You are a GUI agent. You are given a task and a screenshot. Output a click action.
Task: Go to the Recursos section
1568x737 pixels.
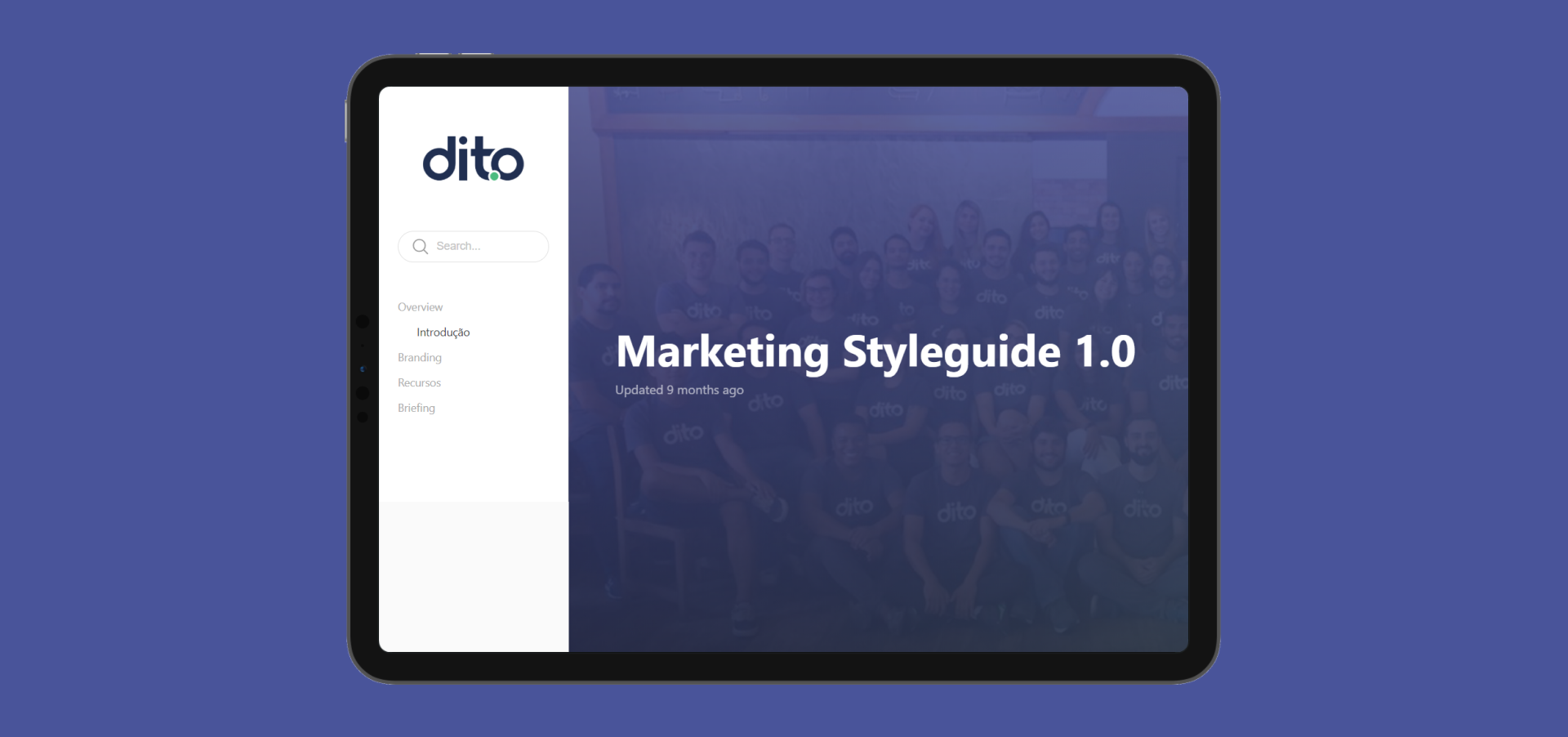(419, 383)
